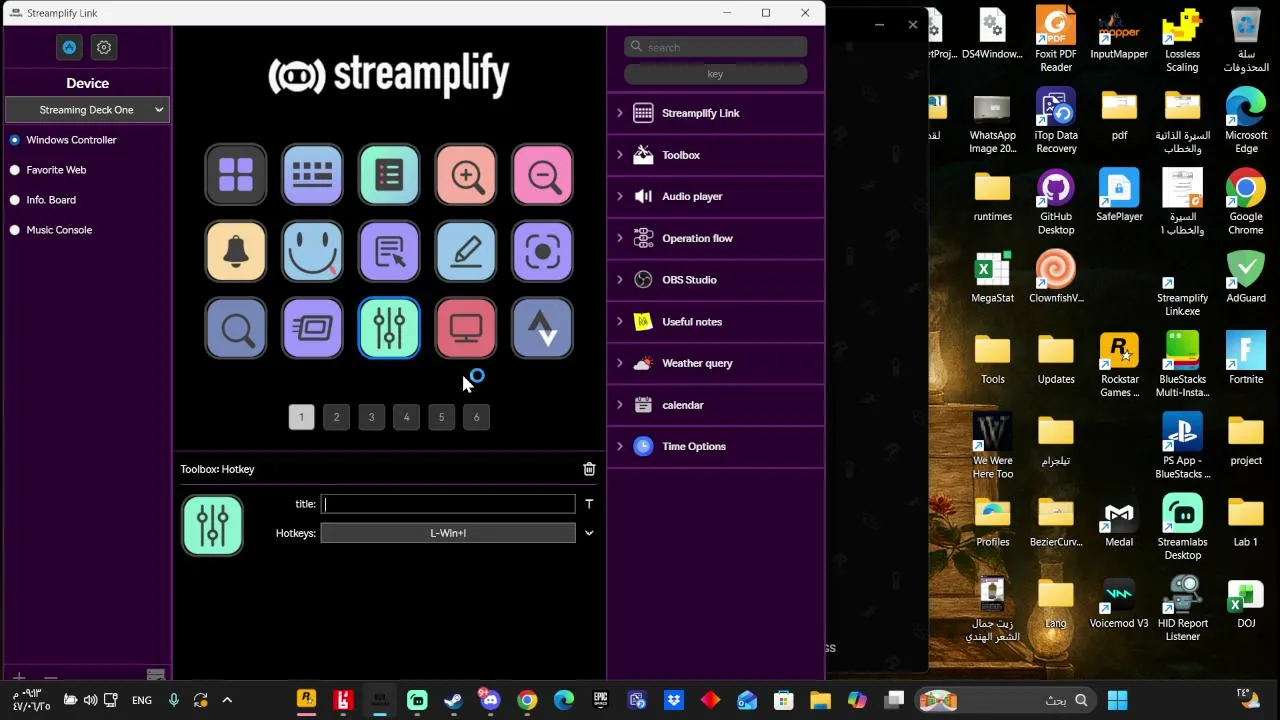The width and height of the screenshot is (1280, 720).
Task: Delete hotkey with trash icon
Action: pyautogui.click(x=589, y=469)
